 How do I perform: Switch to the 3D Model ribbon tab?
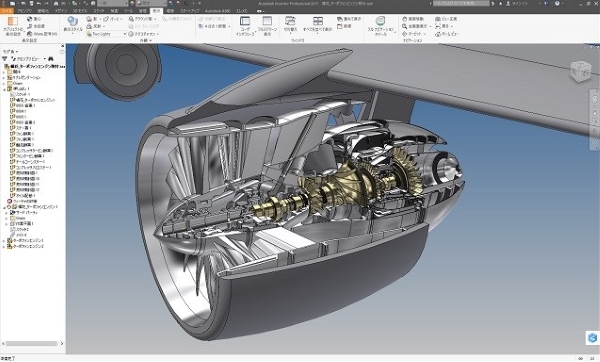click(80, 11)
